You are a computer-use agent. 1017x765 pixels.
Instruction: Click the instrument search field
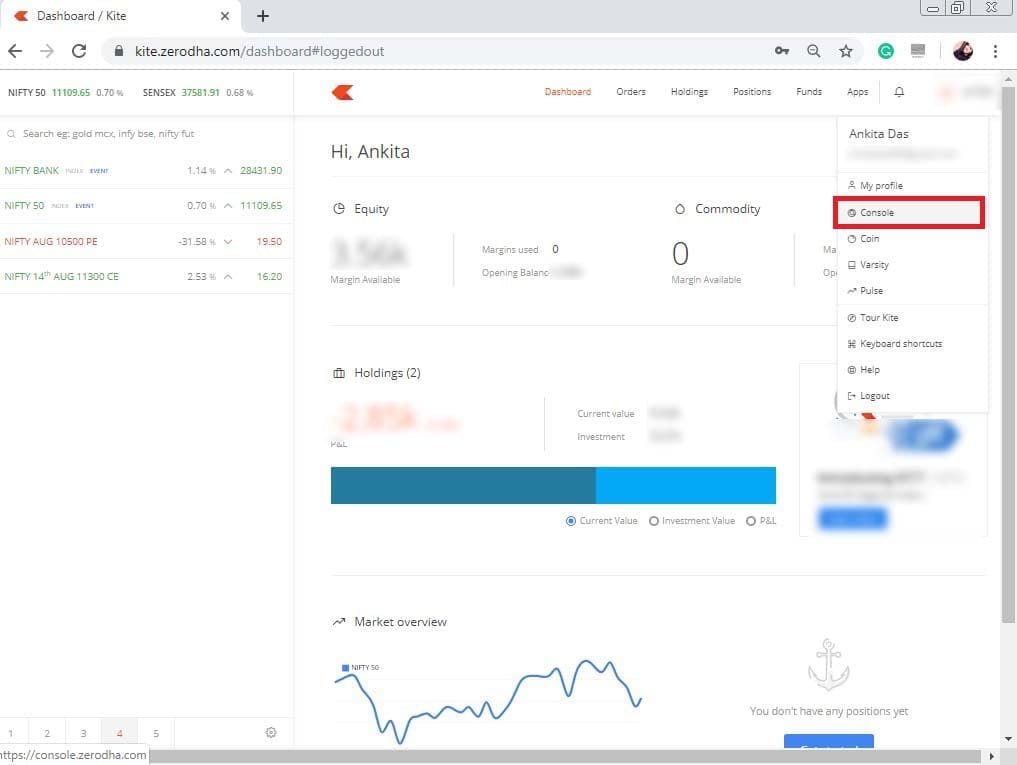146,134
